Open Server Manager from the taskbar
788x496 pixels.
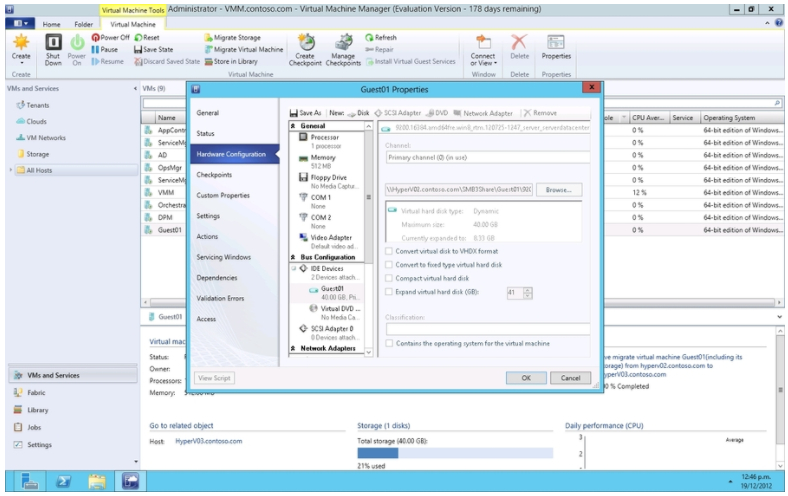30,481
